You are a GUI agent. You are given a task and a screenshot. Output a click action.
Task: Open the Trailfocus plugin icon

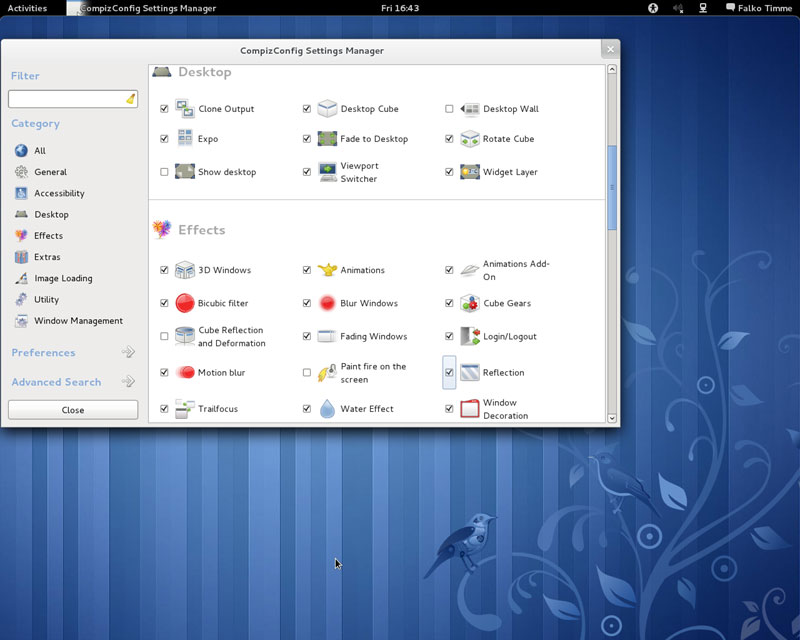point(185,409)
